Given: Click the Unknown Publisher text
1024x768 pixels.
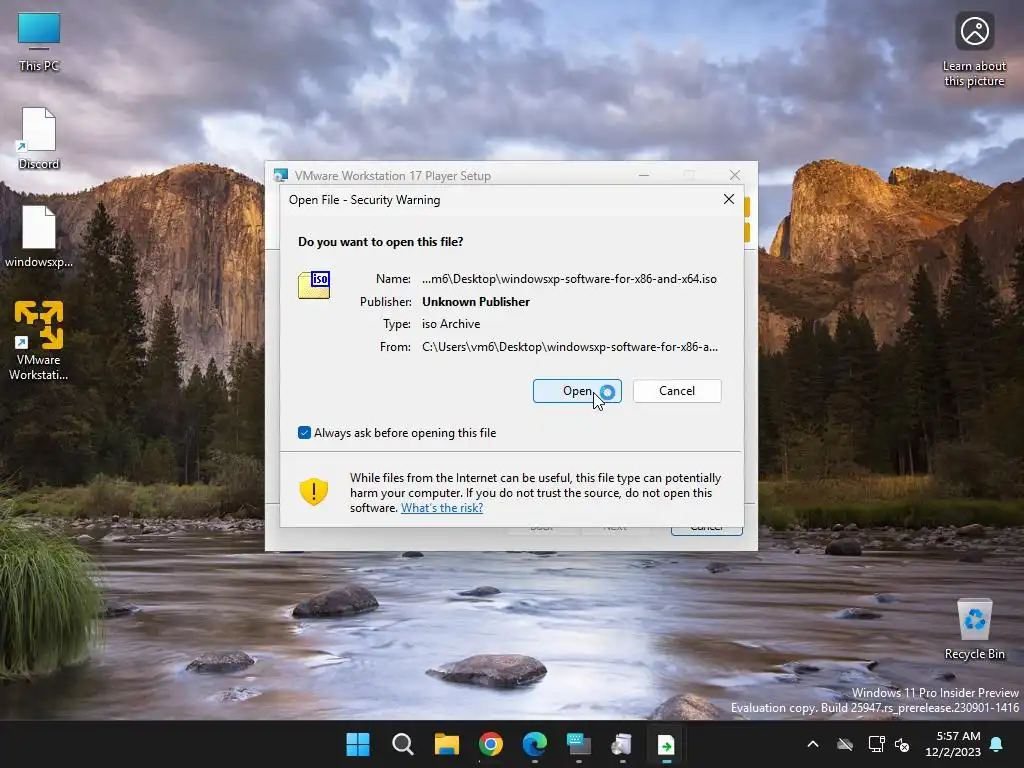Looking at the screenshot, I should pyautogui.click(x=475, y=302).
